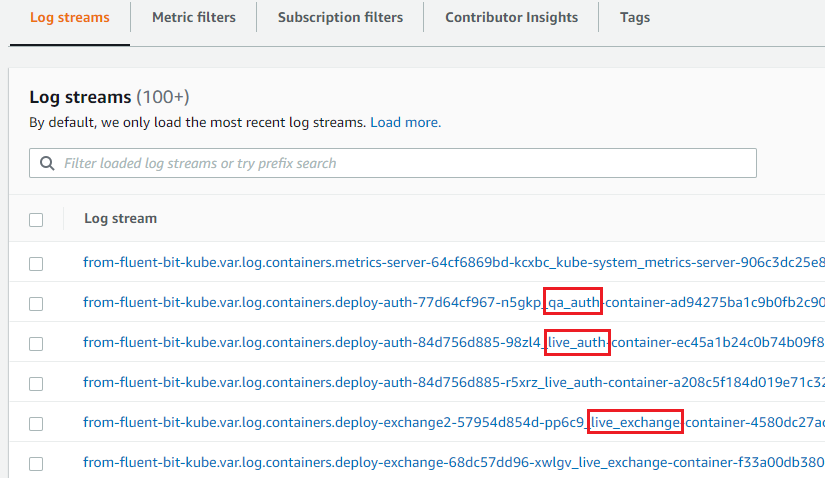Open the metrics-server log stream link
825x478 pixels.
point(450,263)
